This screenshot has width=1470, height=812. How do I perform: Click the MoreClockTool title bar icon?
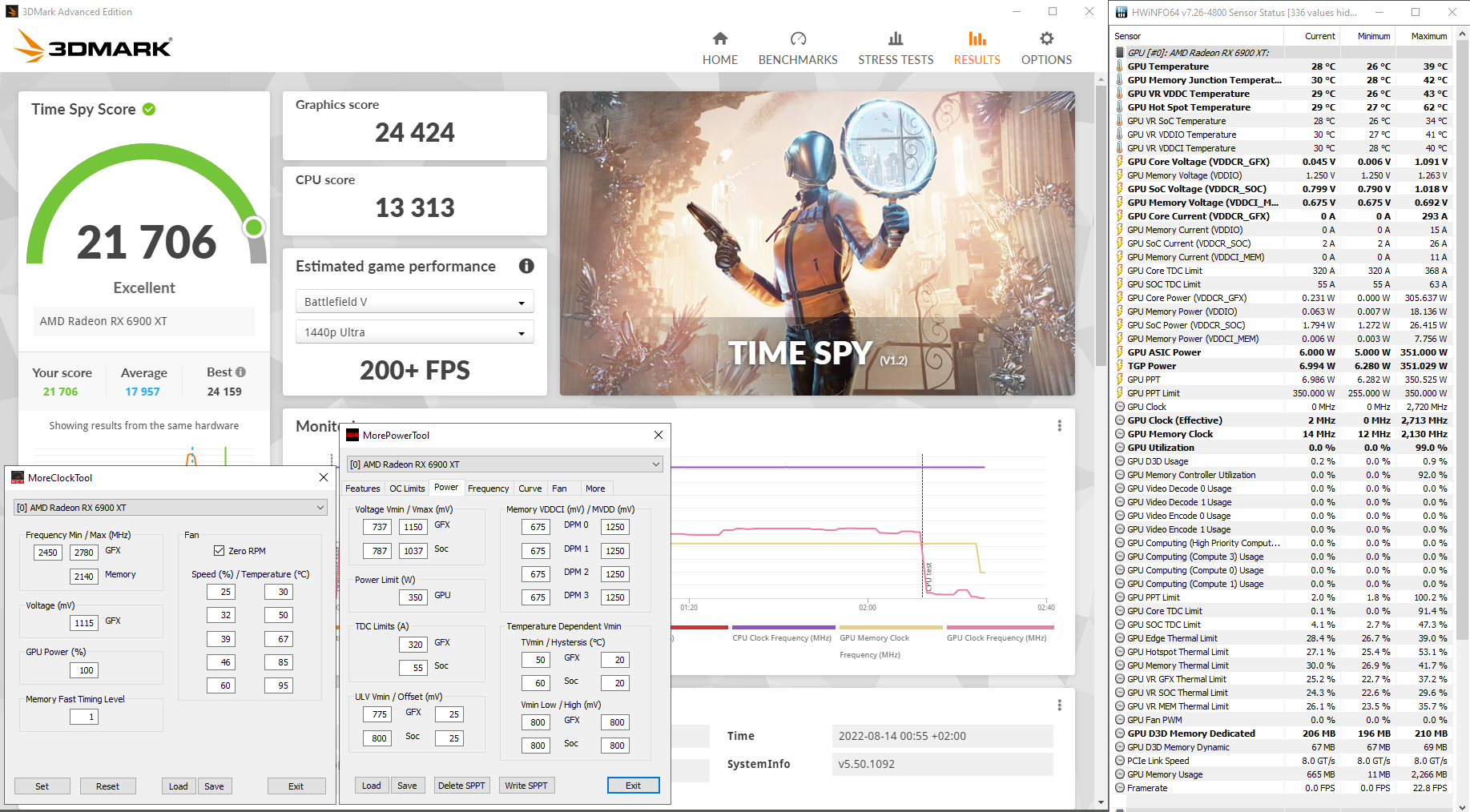tap(18, 477)
